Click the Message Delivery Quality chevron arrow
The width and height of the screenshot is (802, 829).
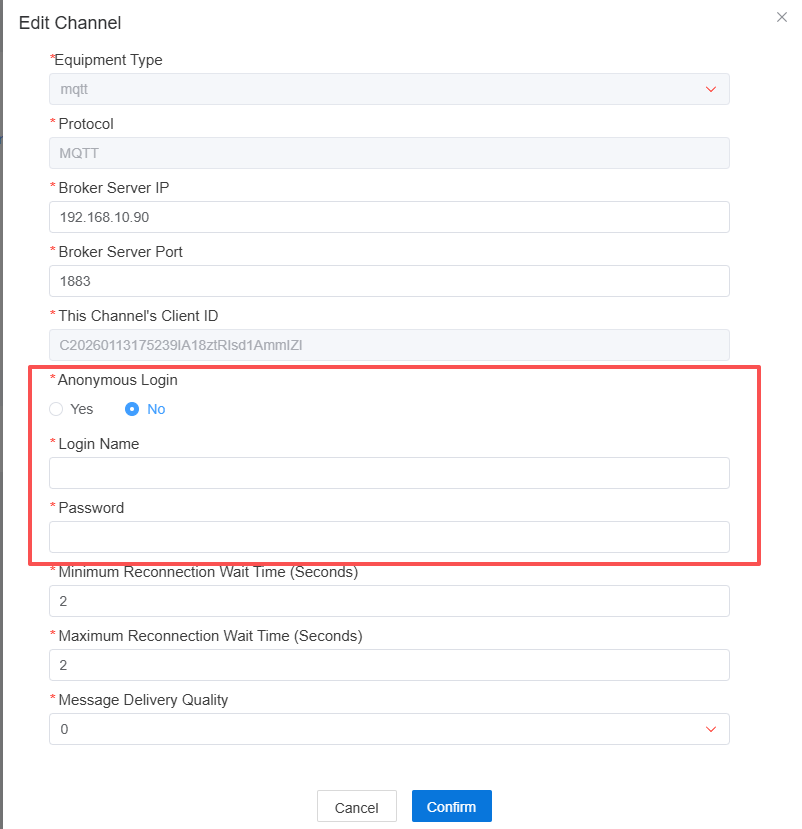(711, 729)
